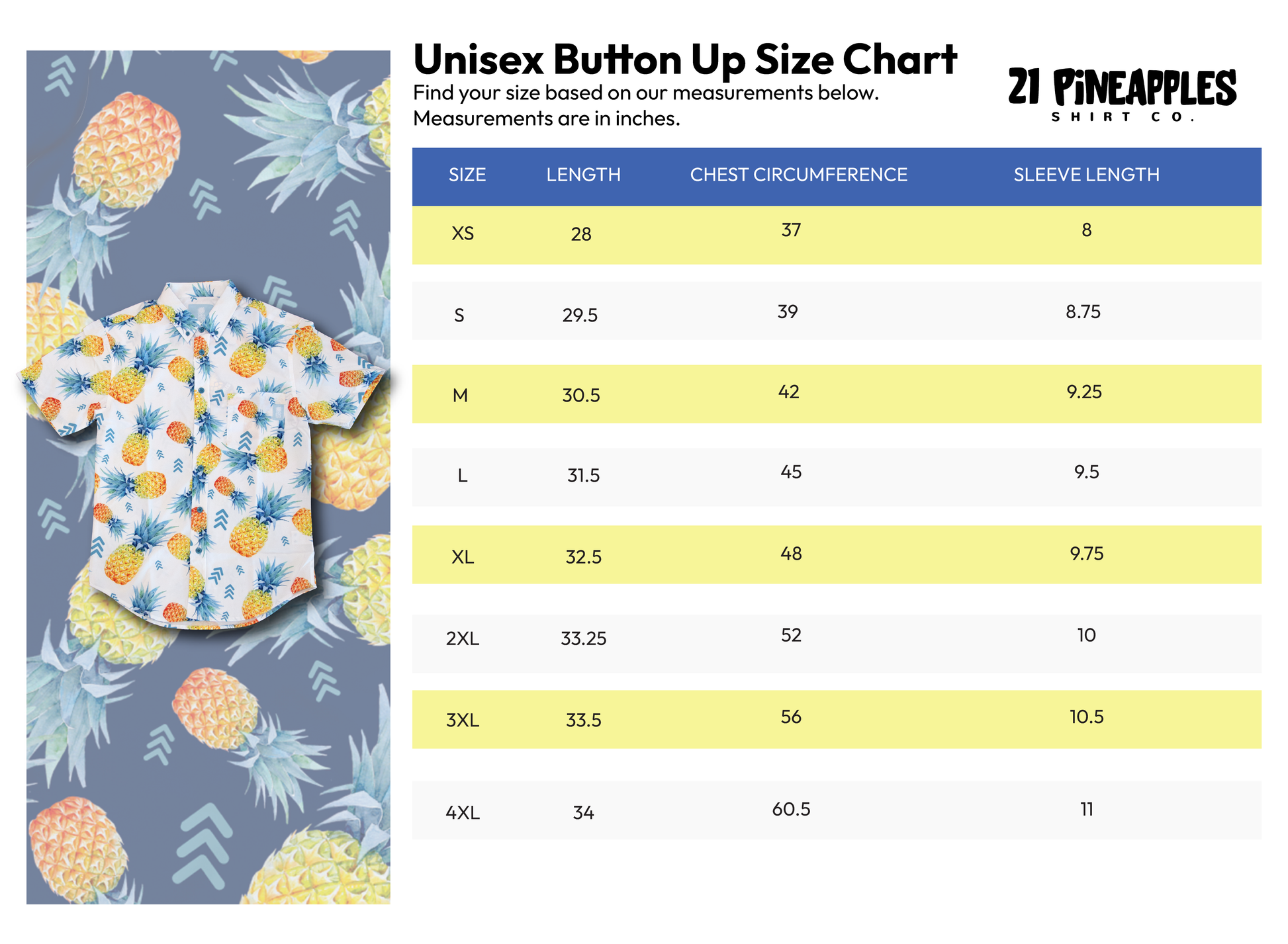The height and width of the screenshot is (944, 1288).
Task: Click the 'Measurements are in inches' text
Action: tap(546, 118)
